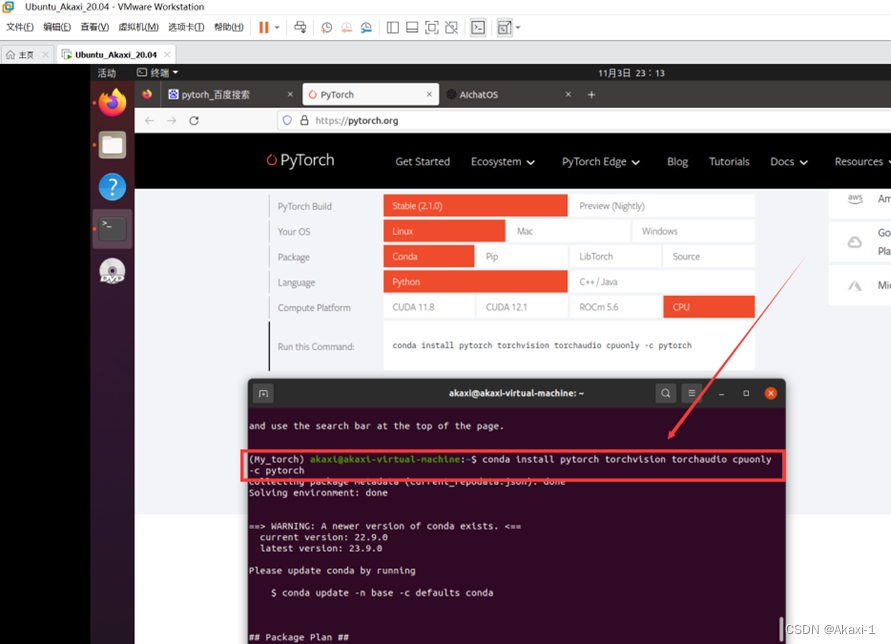This screenshot has width=891, height=644.
Task: Select CUDA 11.8 compute platform
Action: (x=429, y=307)
